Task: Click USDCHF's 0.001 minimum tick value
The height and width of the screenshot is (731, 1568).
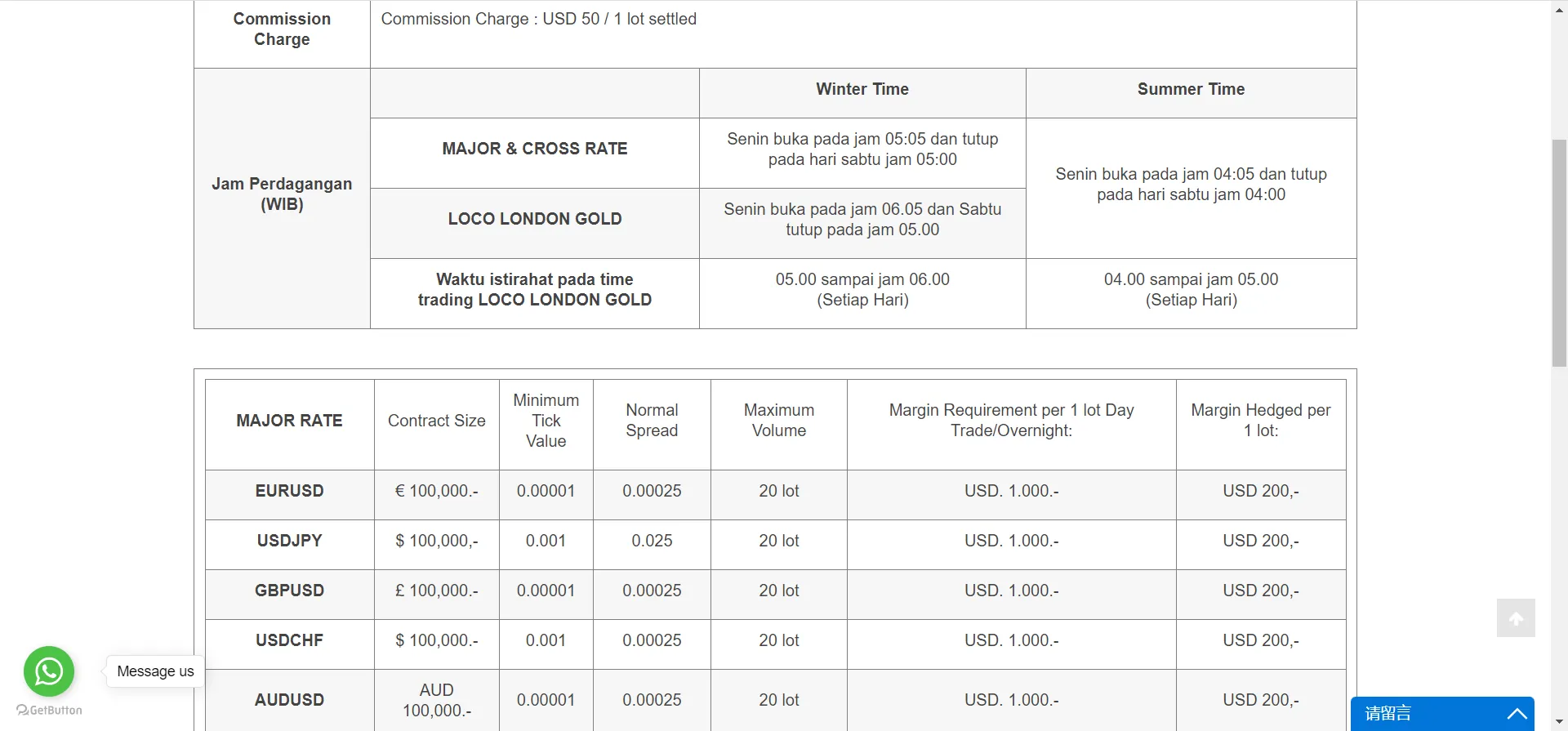Action: 546,640
